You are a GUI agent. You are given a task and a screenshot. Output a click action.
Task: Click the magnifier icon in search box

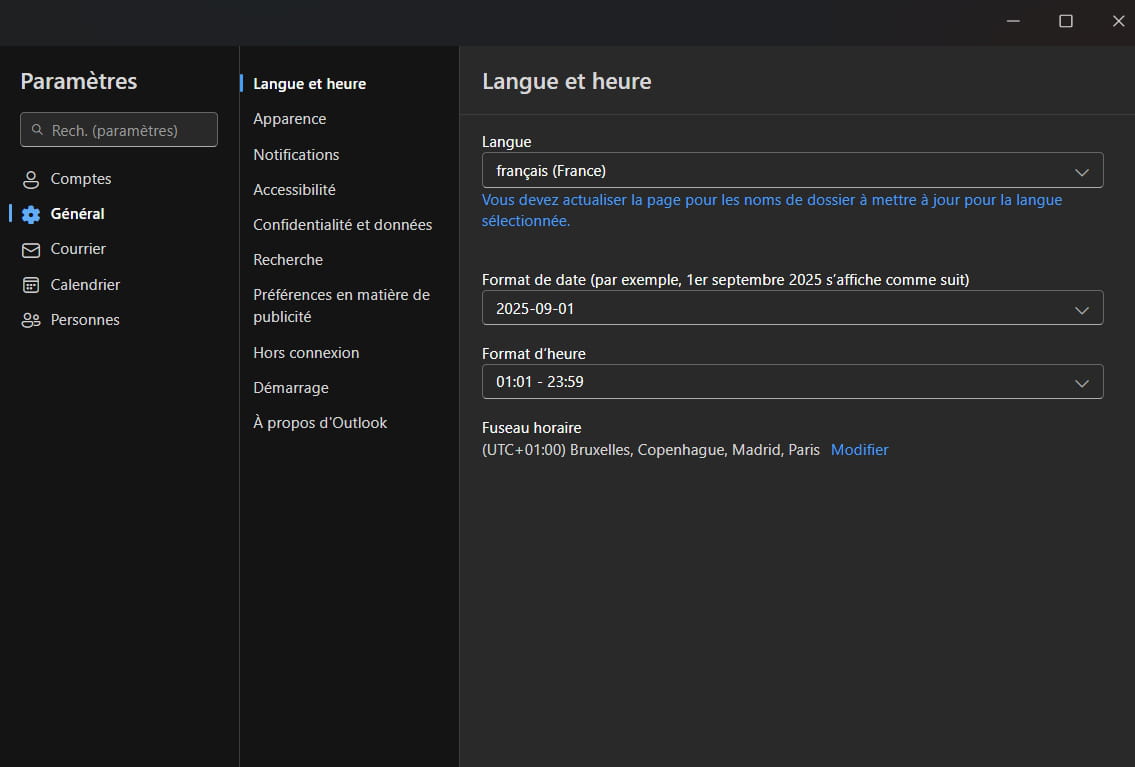tap(37, 130)
